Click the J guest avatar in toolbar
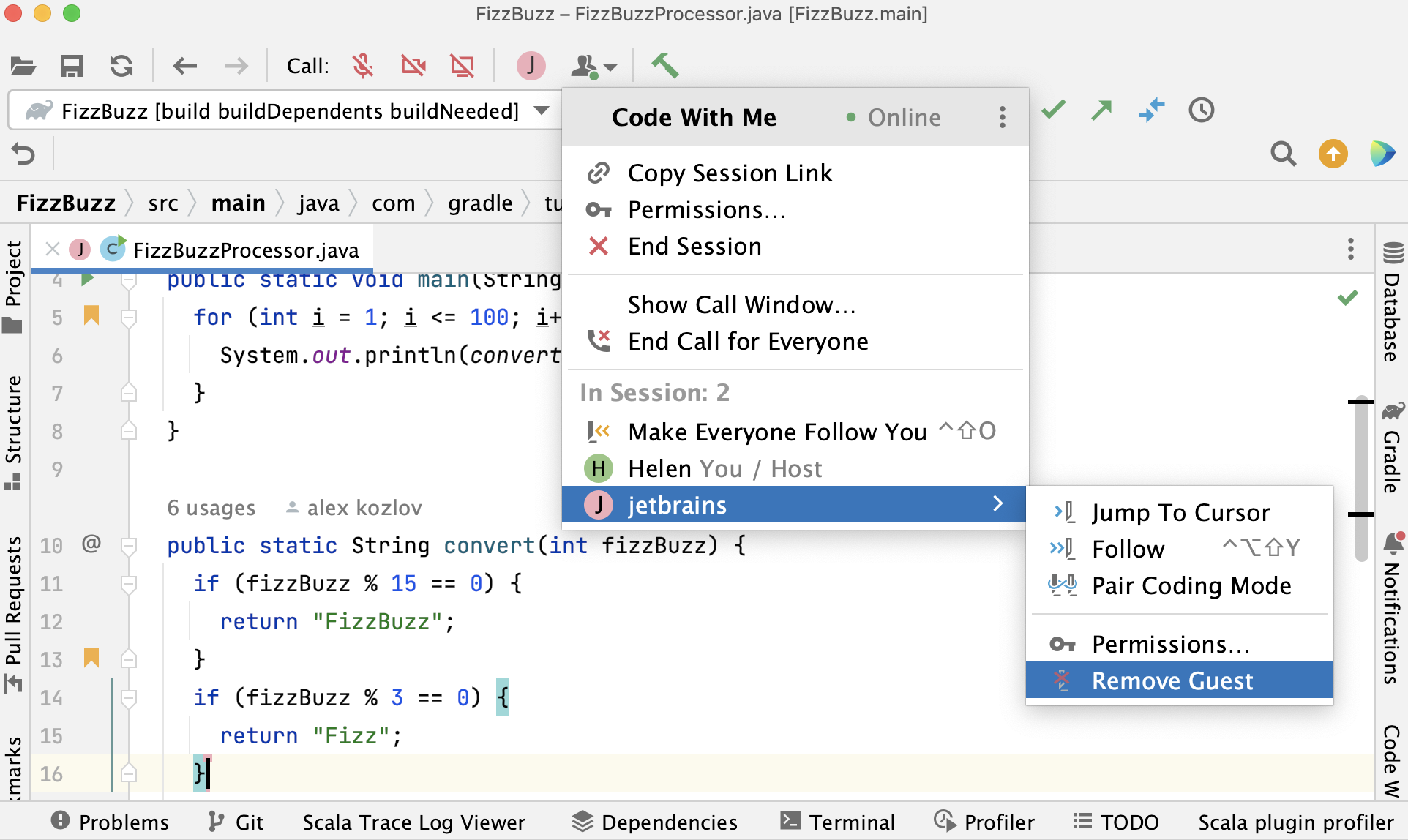The height and width of the screenshot is (840, 1408). (531, 66)
